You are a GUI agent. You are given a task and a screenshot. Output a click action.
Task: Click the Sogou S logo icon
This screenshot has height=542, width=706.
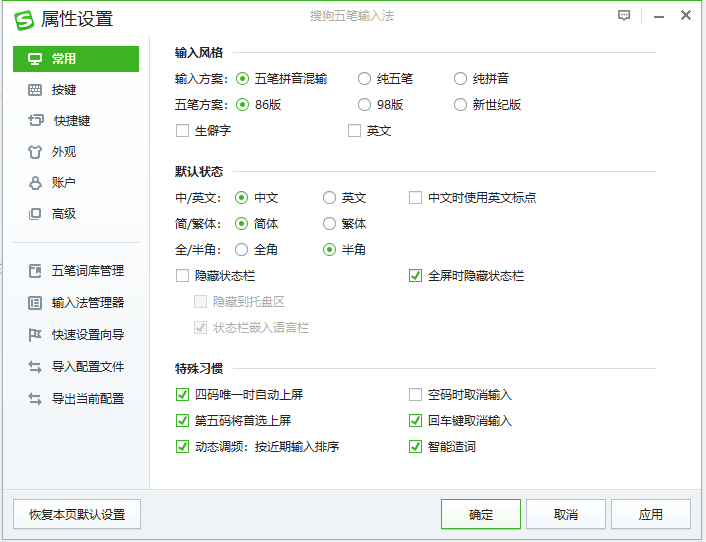tap(24, 20)
